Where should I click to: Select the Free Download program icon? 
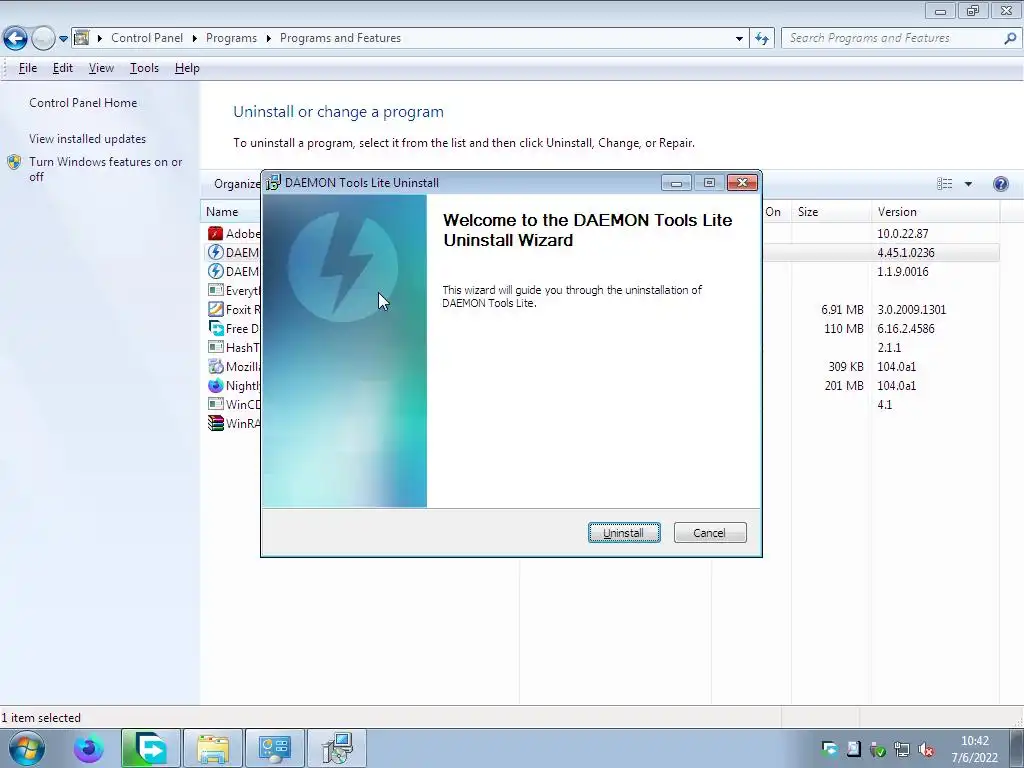[x=216, y=328]
